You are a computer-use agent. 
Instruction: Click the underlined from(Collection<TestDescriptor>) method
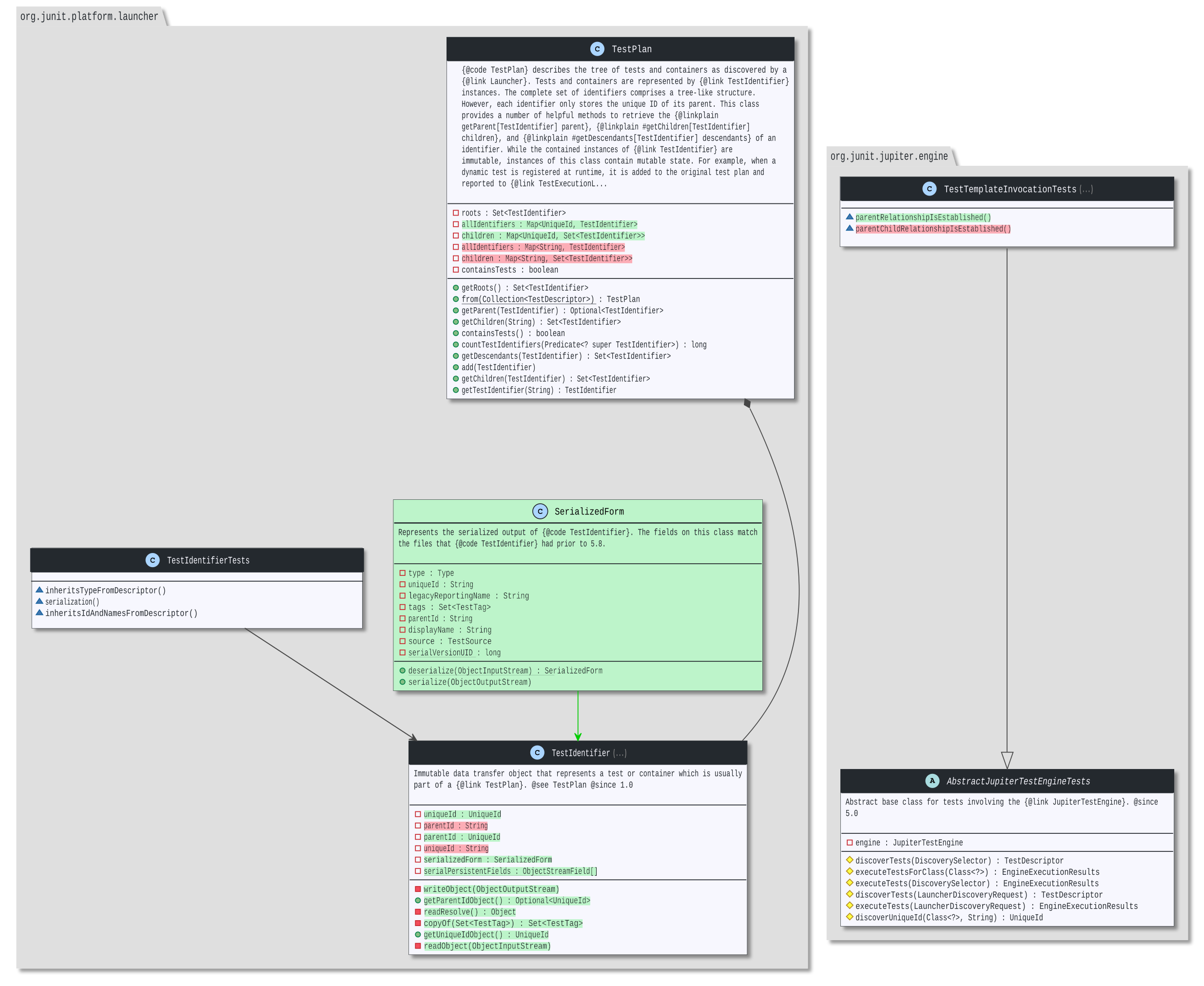(x=527, y=299)
